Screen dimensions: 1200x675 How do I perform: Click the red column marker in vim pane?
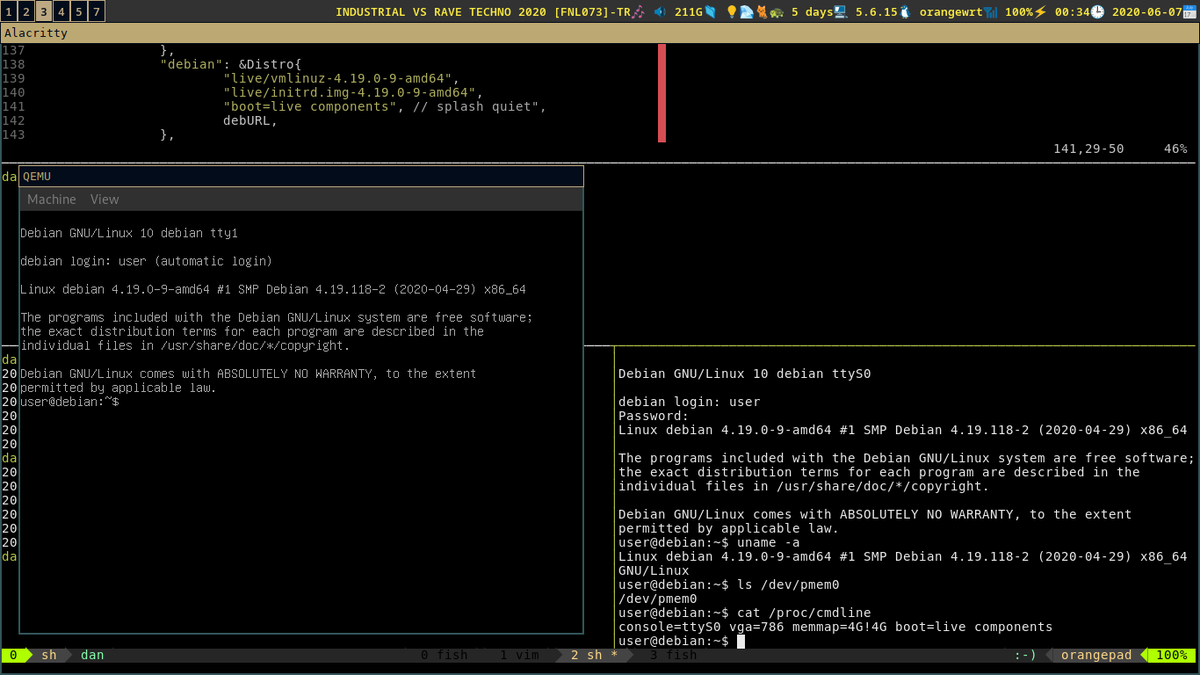click(662, 92)
